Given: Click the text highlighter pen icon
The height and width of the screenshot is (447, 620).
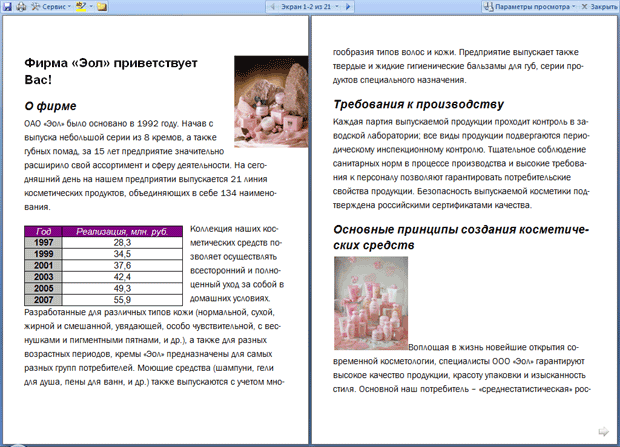Looking at the screenshot, I should [x=81, y=6].
